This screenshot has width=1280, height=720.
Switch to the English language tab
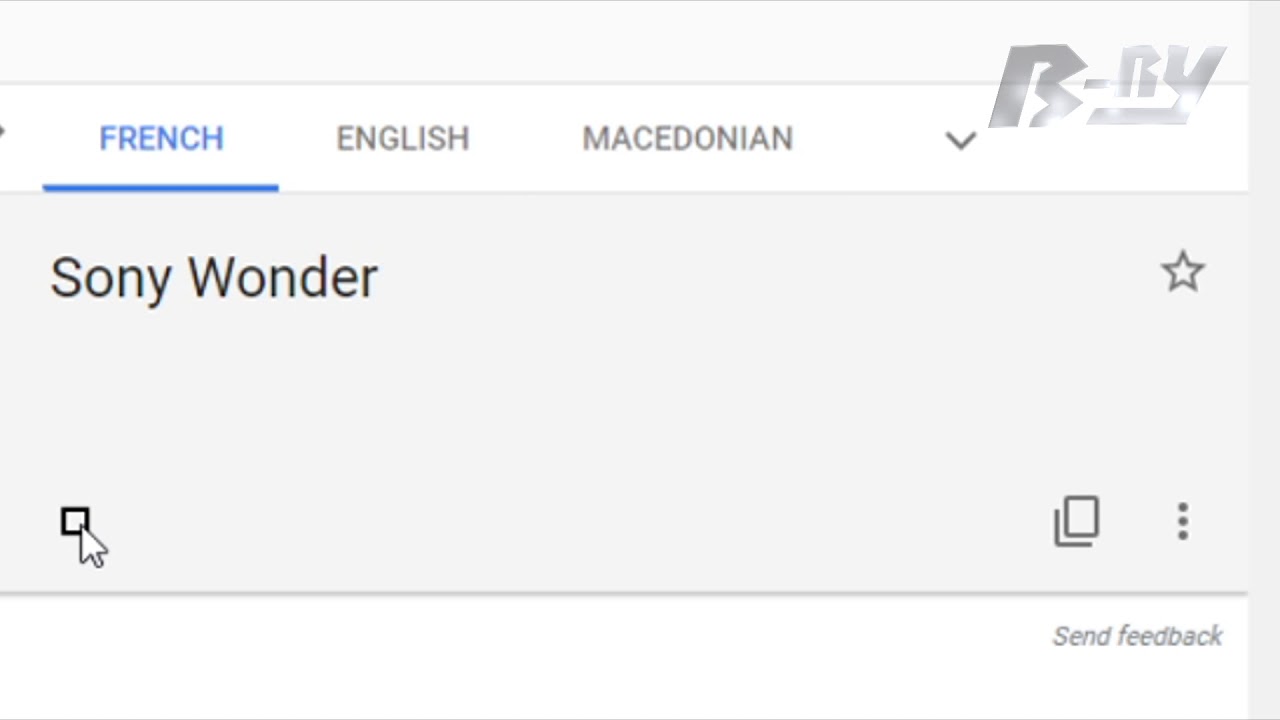point(402,138)
